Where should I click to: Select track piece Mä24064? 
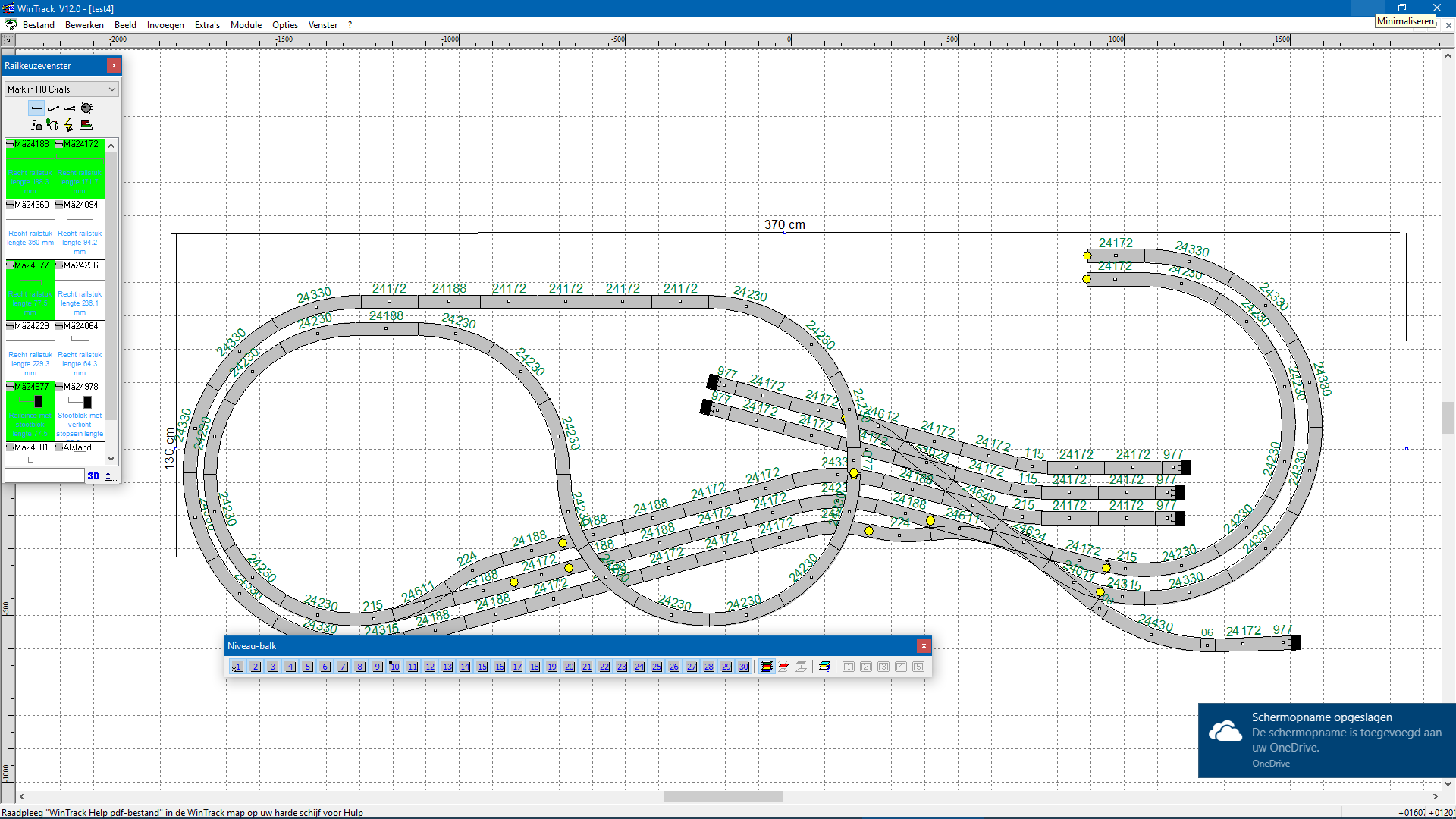click(x=80, y=350)
